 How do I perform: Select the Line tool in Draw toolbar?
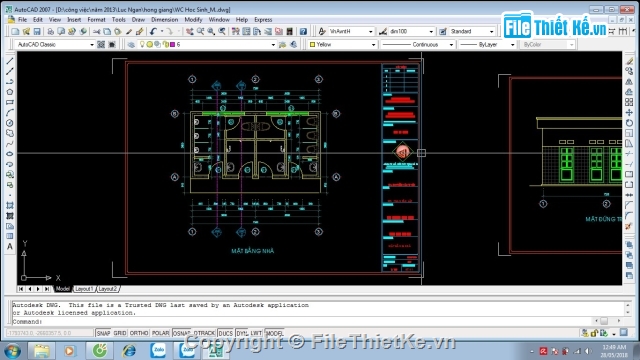click(10, 61)
